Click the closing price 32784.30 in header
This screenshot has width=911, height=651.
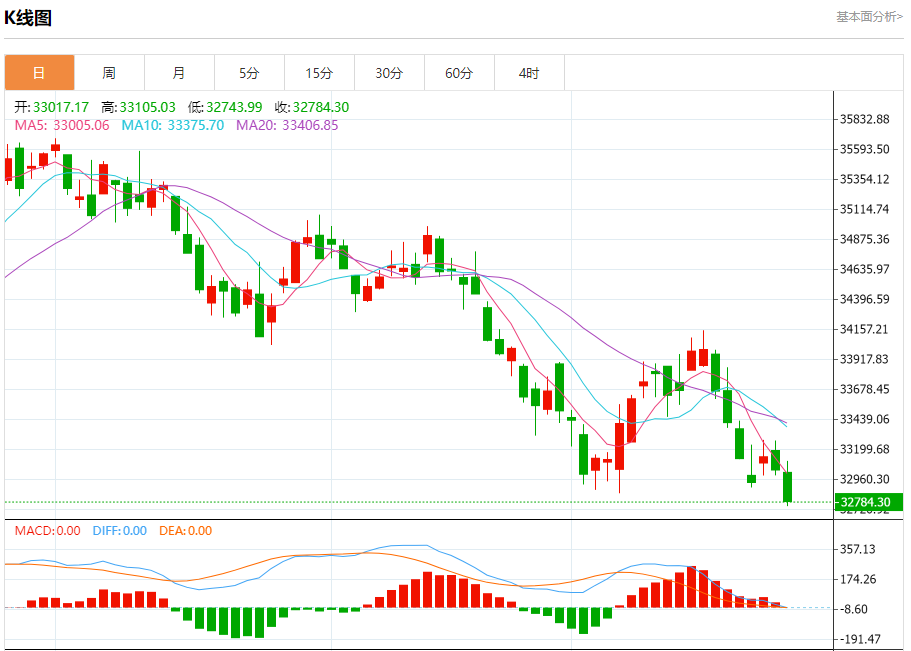pos(321,107)
